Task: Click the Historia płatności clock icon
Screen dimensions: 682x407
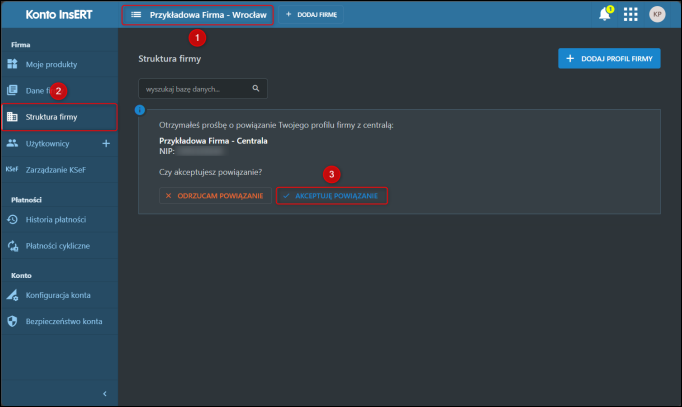Action: (12, 219)
